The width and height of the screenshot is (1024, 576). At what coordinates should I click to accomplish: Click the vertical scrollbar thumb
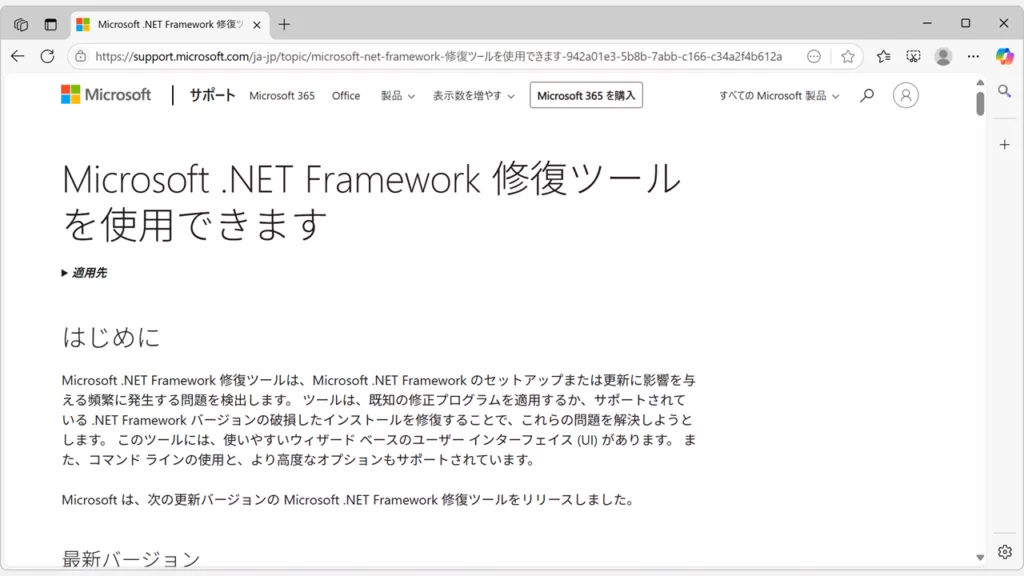tap(980, 104)
